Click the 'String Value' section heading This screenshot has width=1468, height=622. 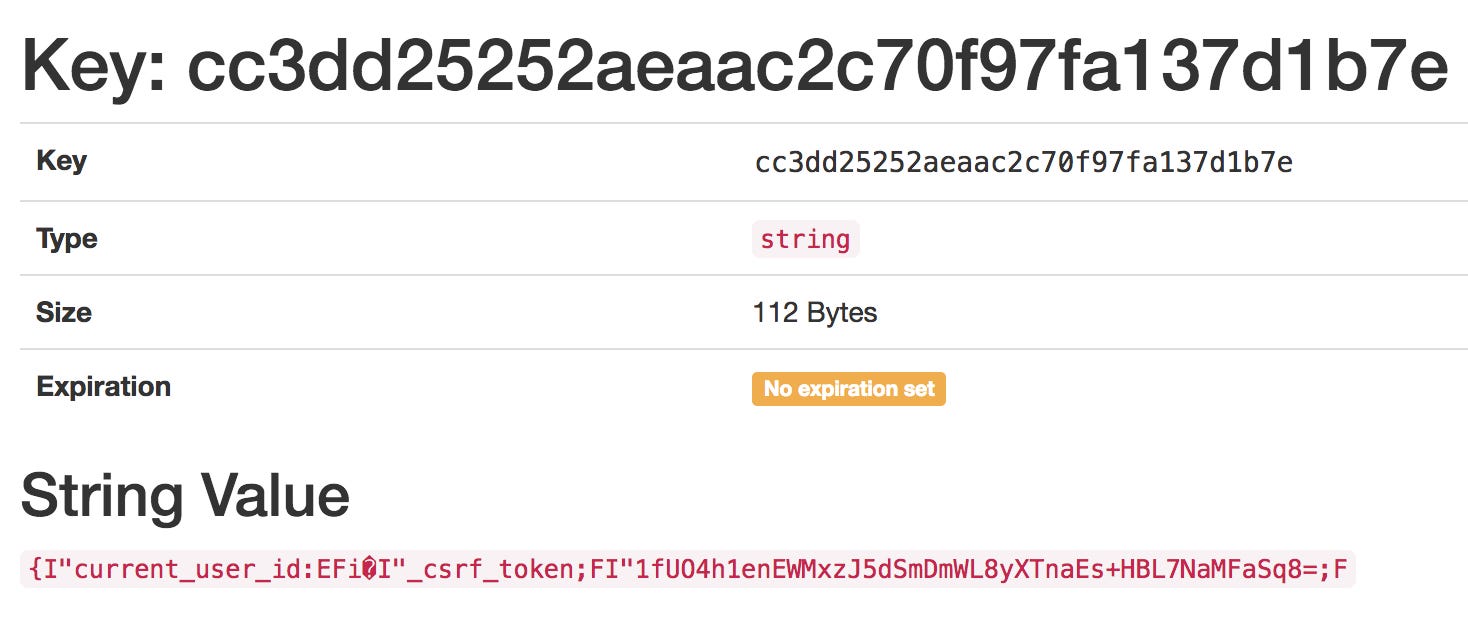(185, 495)
